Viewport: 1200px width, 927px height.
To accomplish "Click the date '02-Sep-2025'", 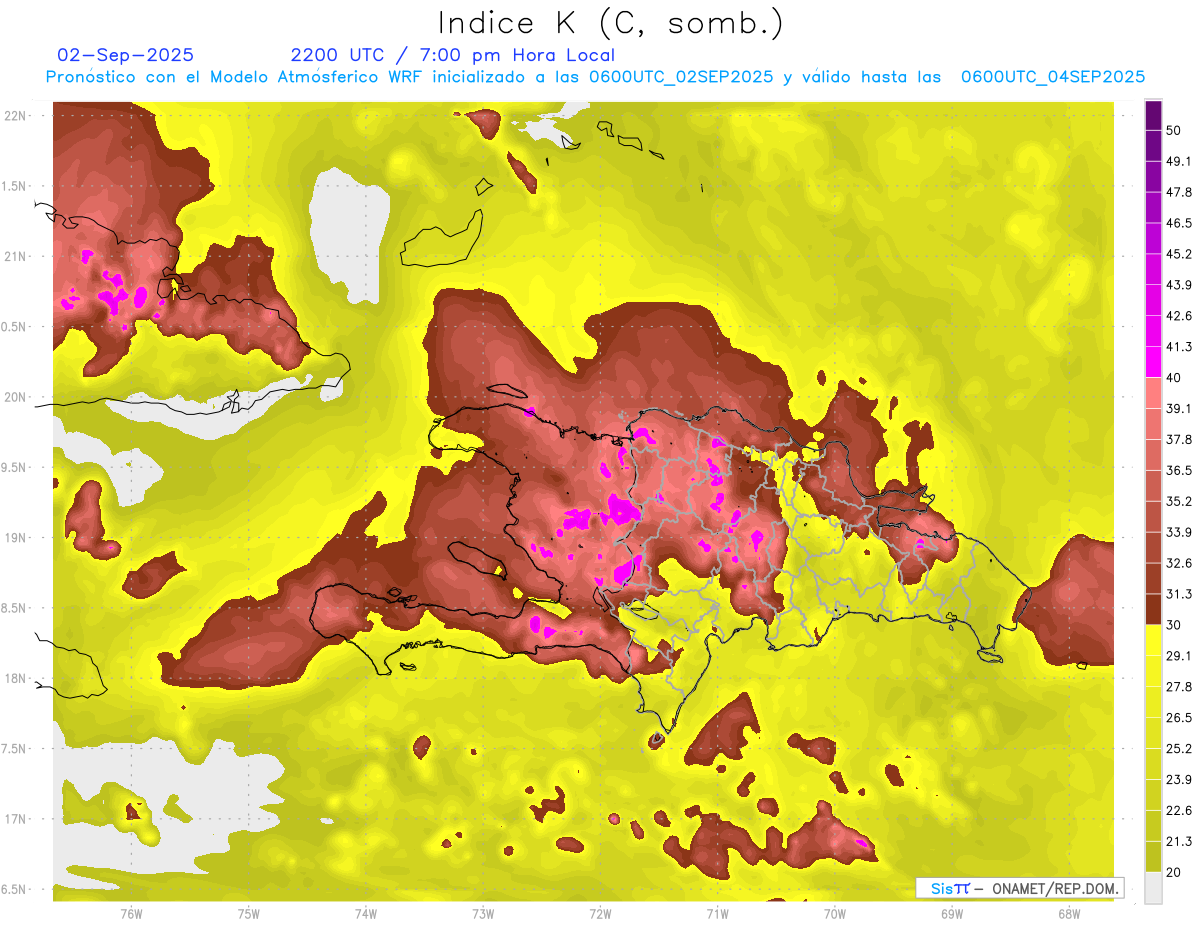I will pos(126,55).
